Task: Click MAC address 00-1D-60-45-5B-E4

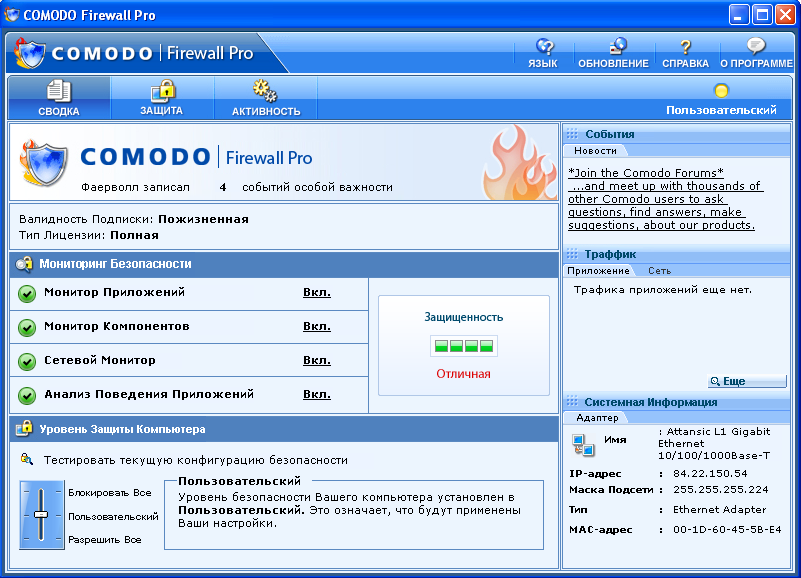Action: click(x=727, y=529)
